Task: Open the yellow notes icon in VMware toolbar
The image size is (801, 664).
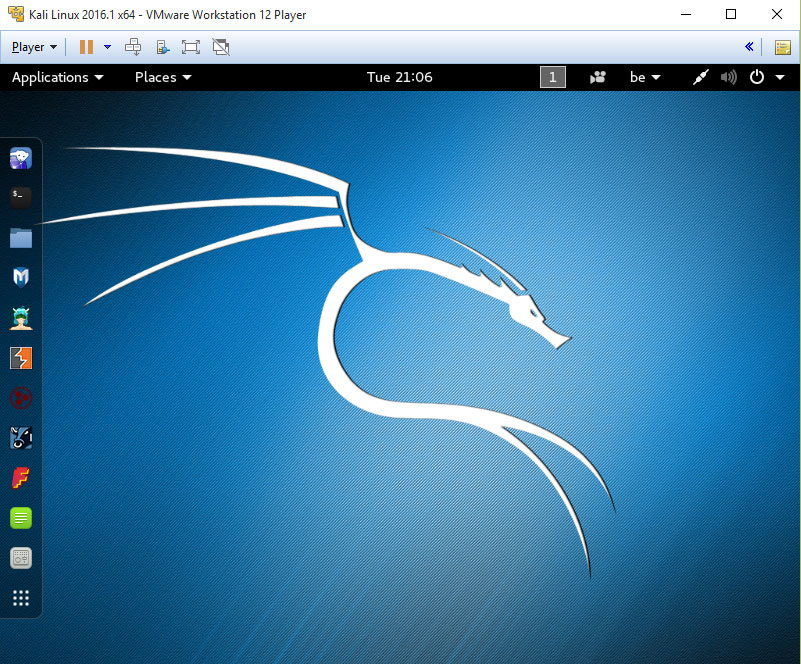Action: (783, 48)
